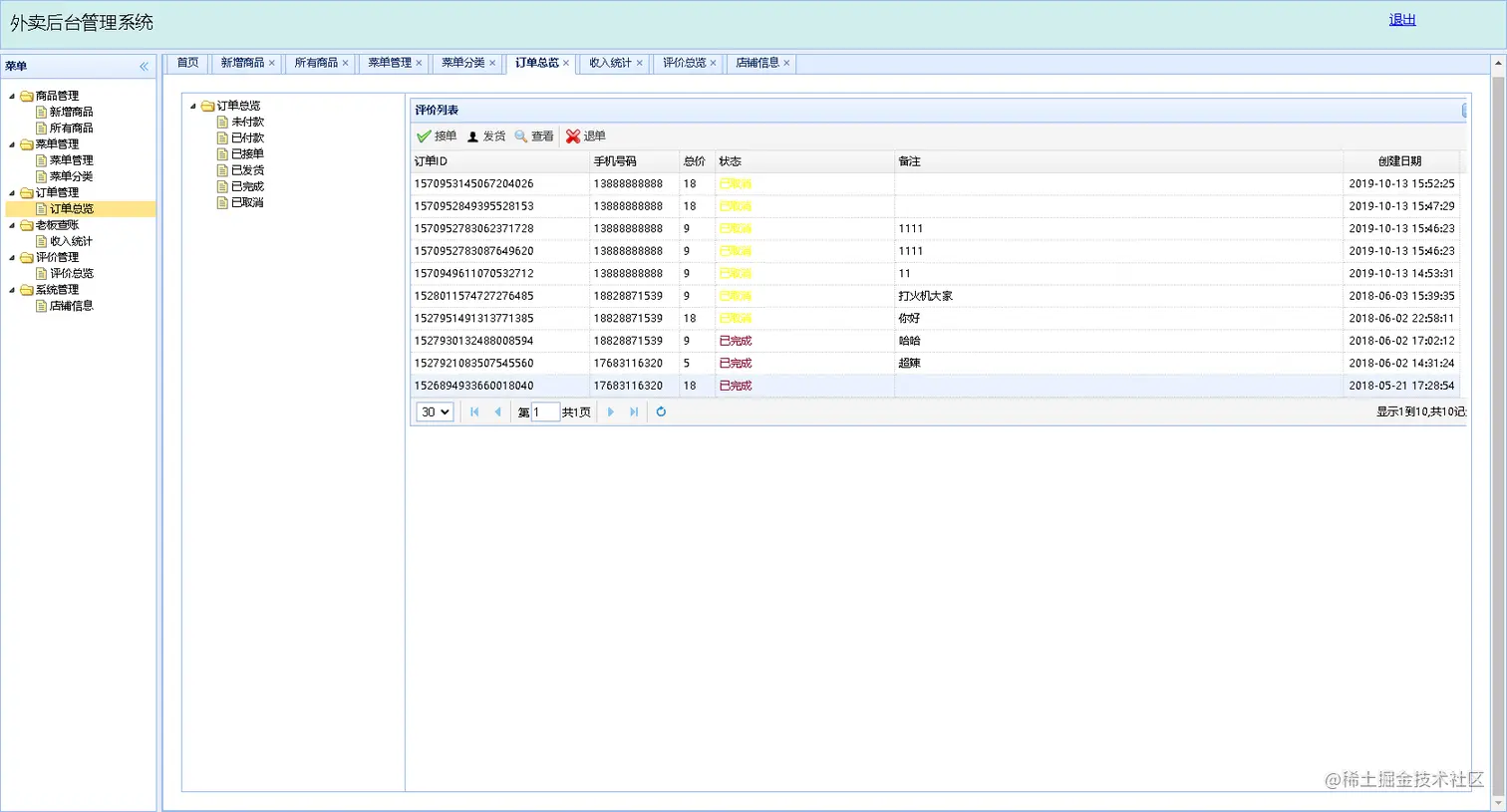The width and height of the screenshot is (1507, 812).
Task: Go to first page of pagination
Action: (474, 411)
